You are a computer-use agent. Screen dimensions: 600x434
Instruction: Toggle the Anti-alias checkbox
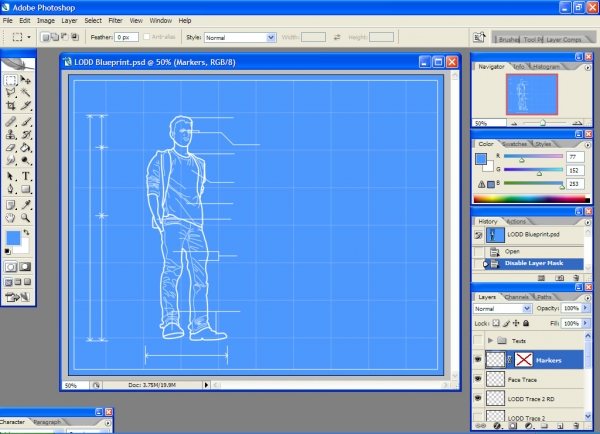pyautogui.click(x=147, y=37)
